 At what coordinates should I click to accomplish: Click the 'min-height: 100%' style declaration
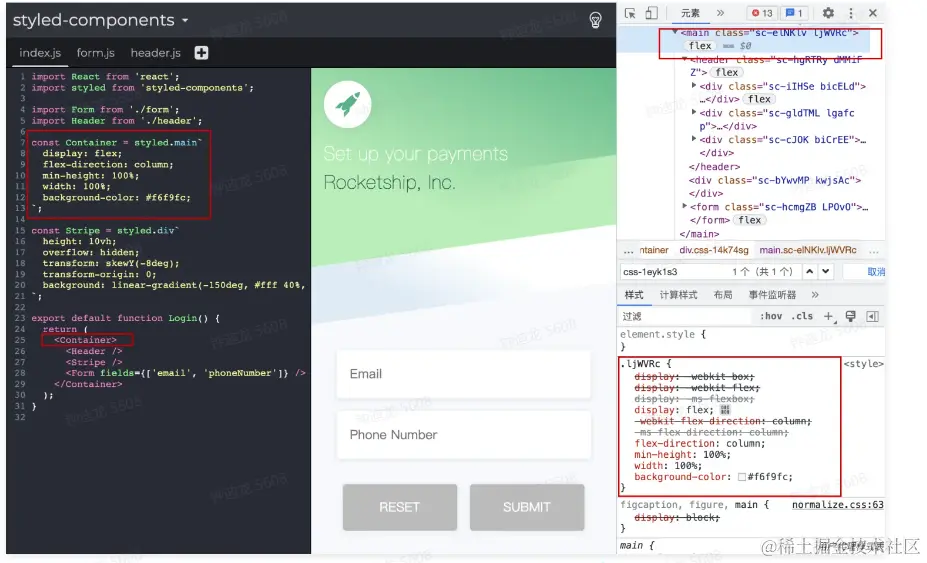pos(682,454)
